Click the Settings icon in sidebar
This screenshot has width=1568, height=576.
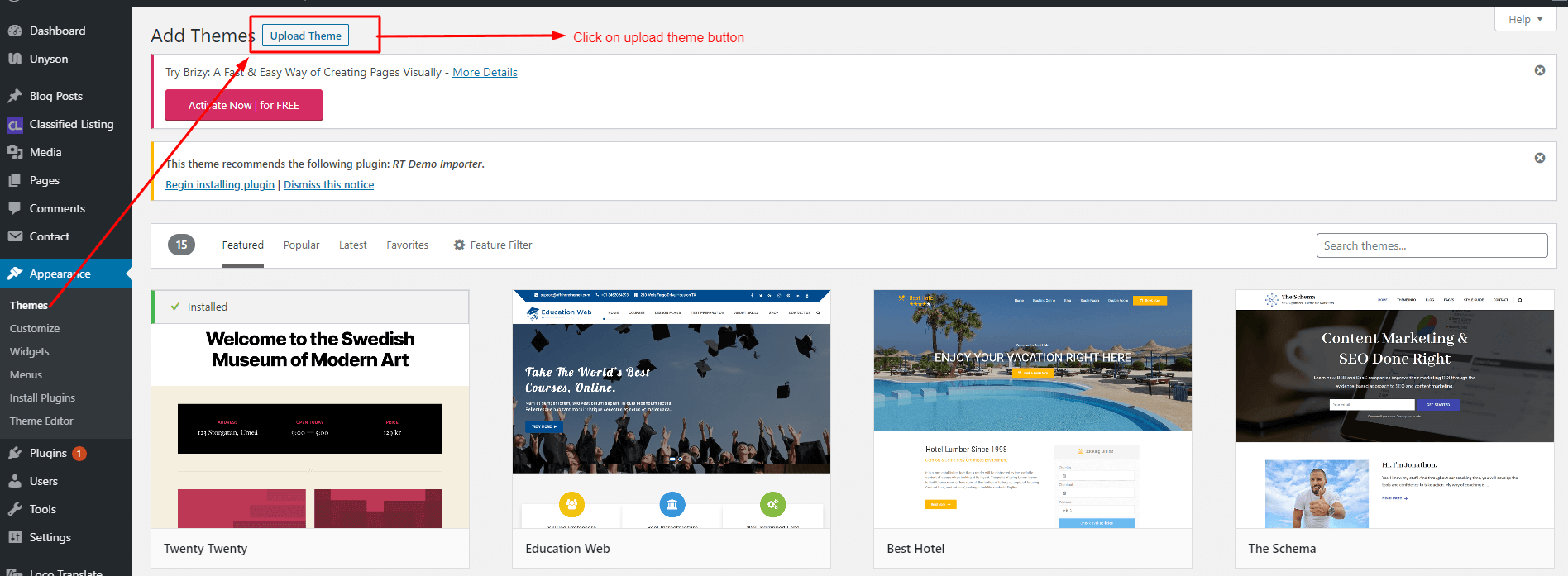(15, 537)
